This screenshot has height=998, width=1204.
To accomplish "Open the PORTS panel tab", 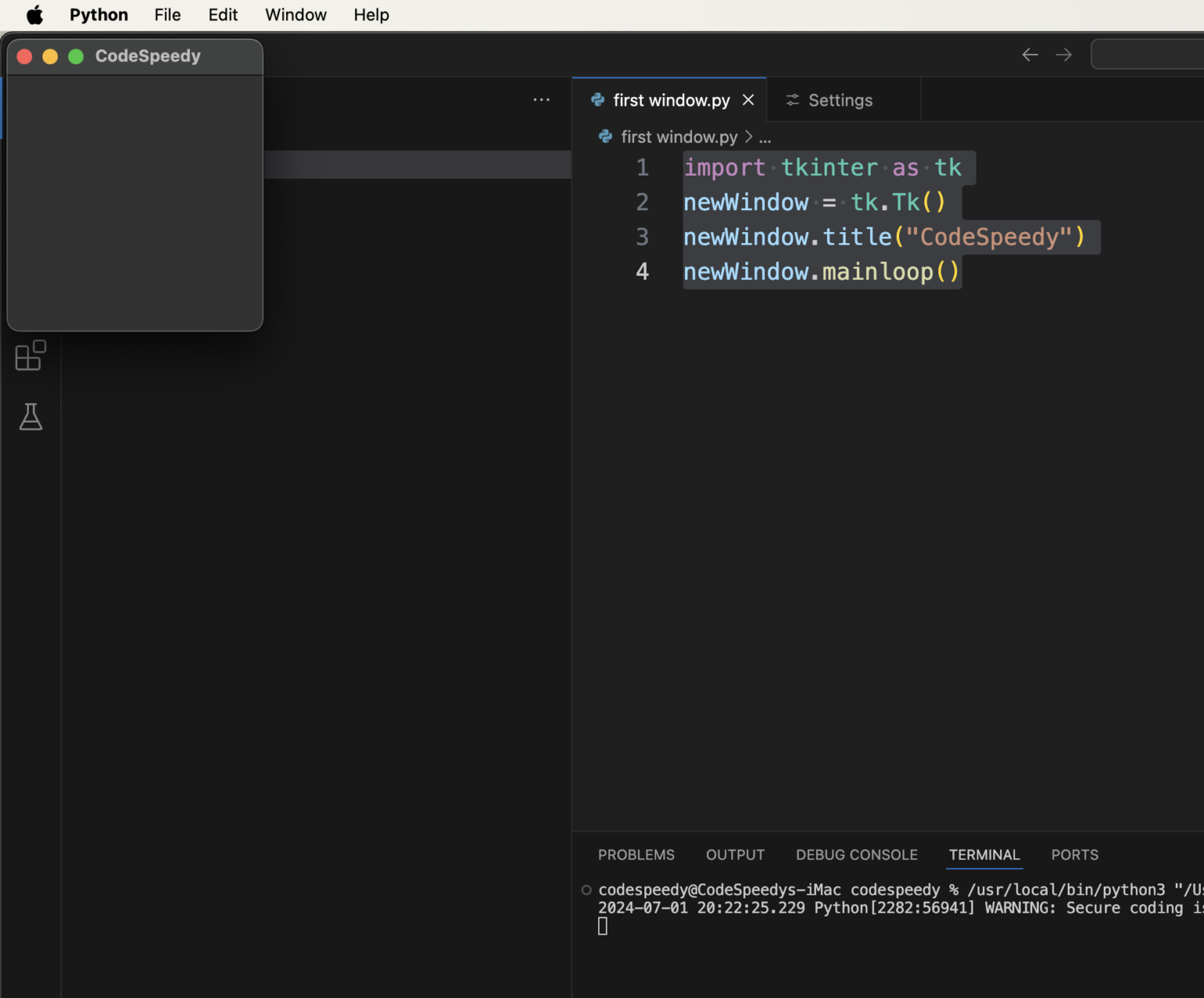I will 1075,855.
